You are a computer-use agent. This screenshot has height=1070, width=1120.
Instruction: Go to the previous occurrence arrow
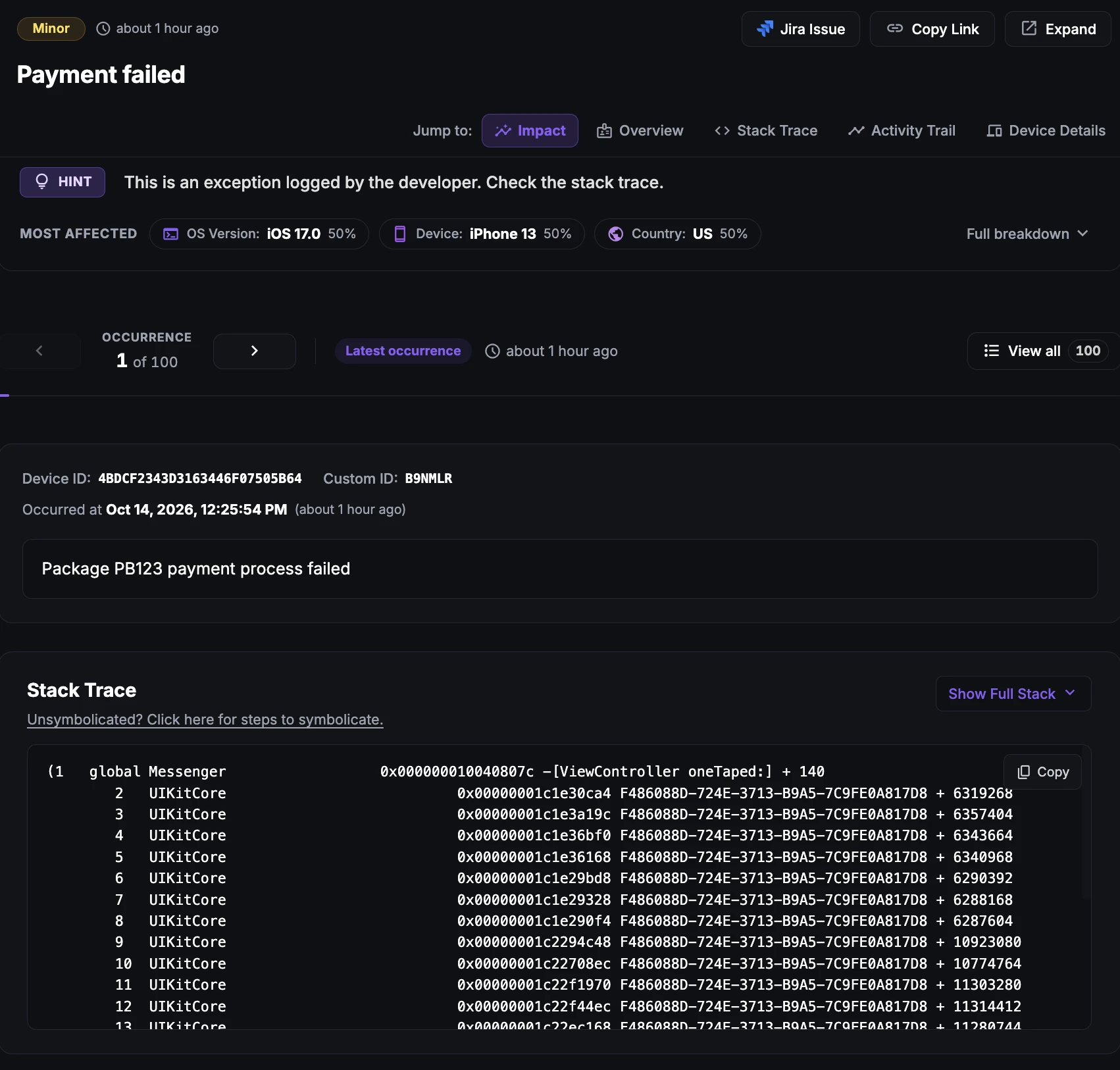[x=39, y=351]
